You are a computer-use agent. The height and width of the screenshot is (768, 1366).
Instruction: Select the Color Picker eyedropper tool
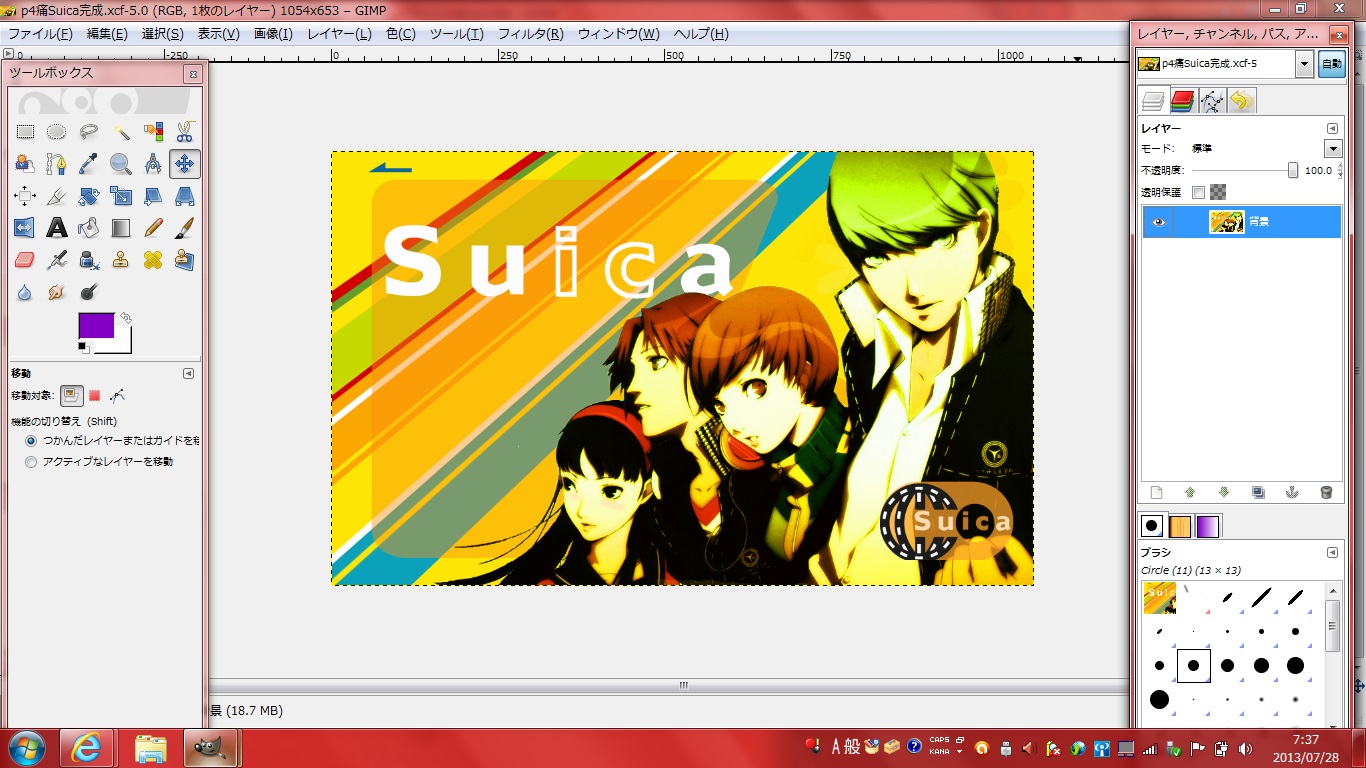89,163
